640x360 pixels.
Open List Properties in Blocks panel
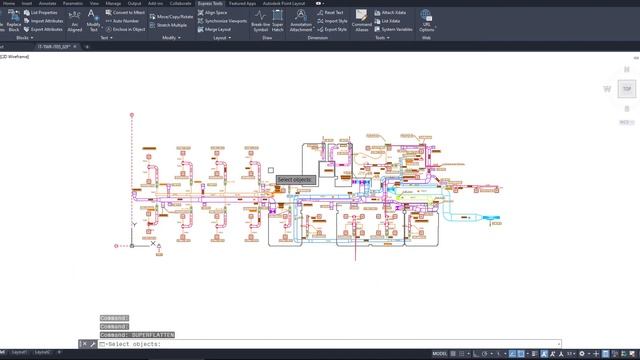[x=40, y=13]
